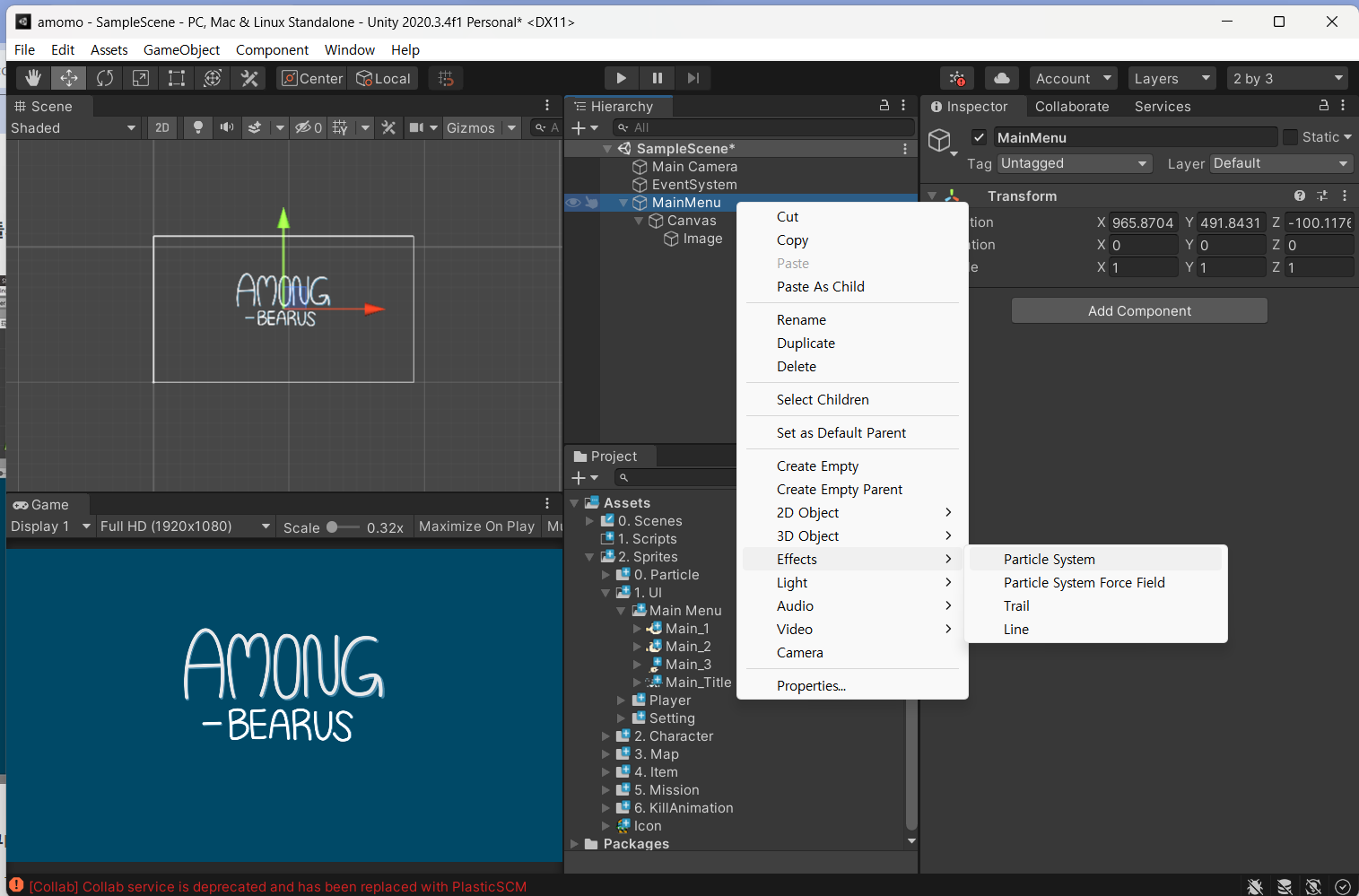Image resolution: width=1359 pixels, height=896 pixels.
Task: Lock the Inspector panel
Action: 1323,106
